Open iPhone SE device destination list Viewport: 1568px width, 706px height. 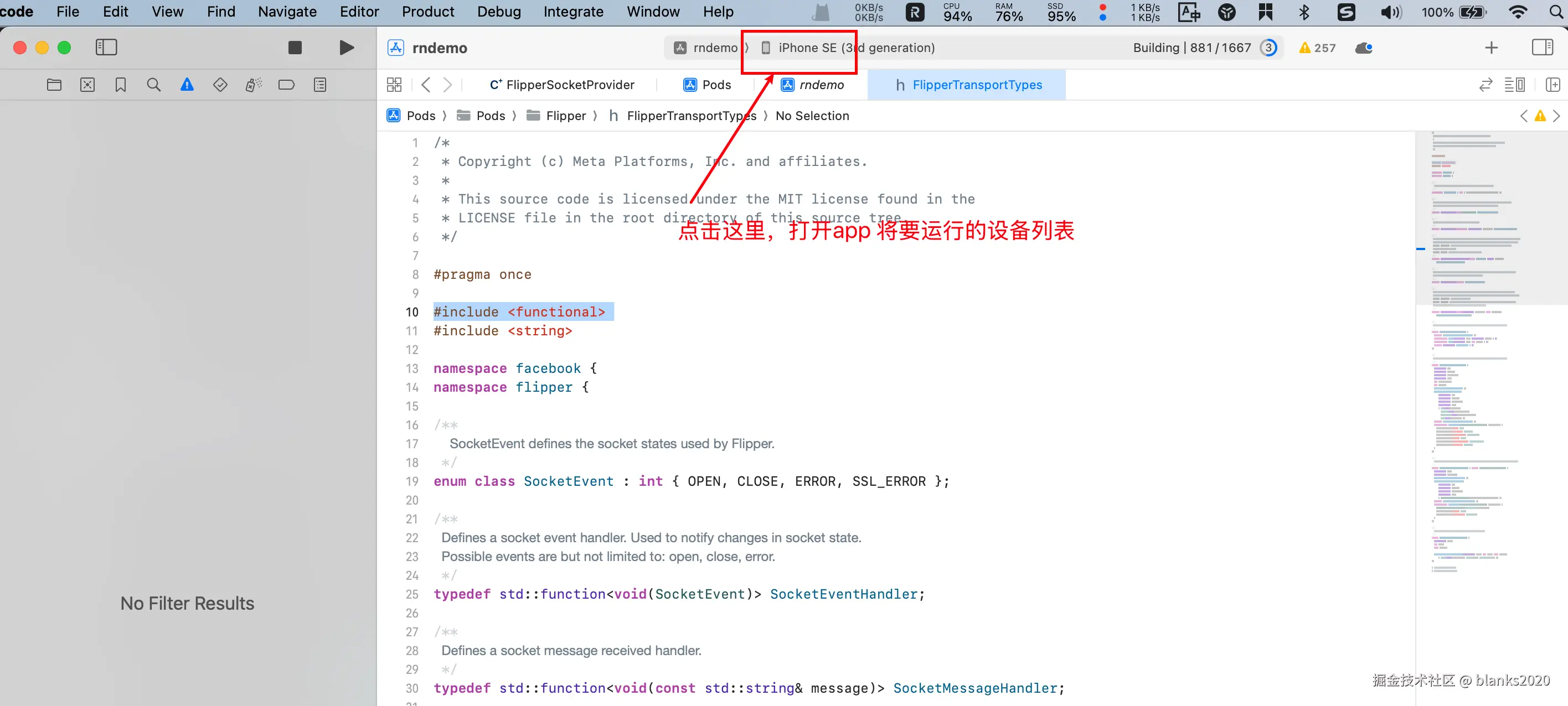pos(849,48)
